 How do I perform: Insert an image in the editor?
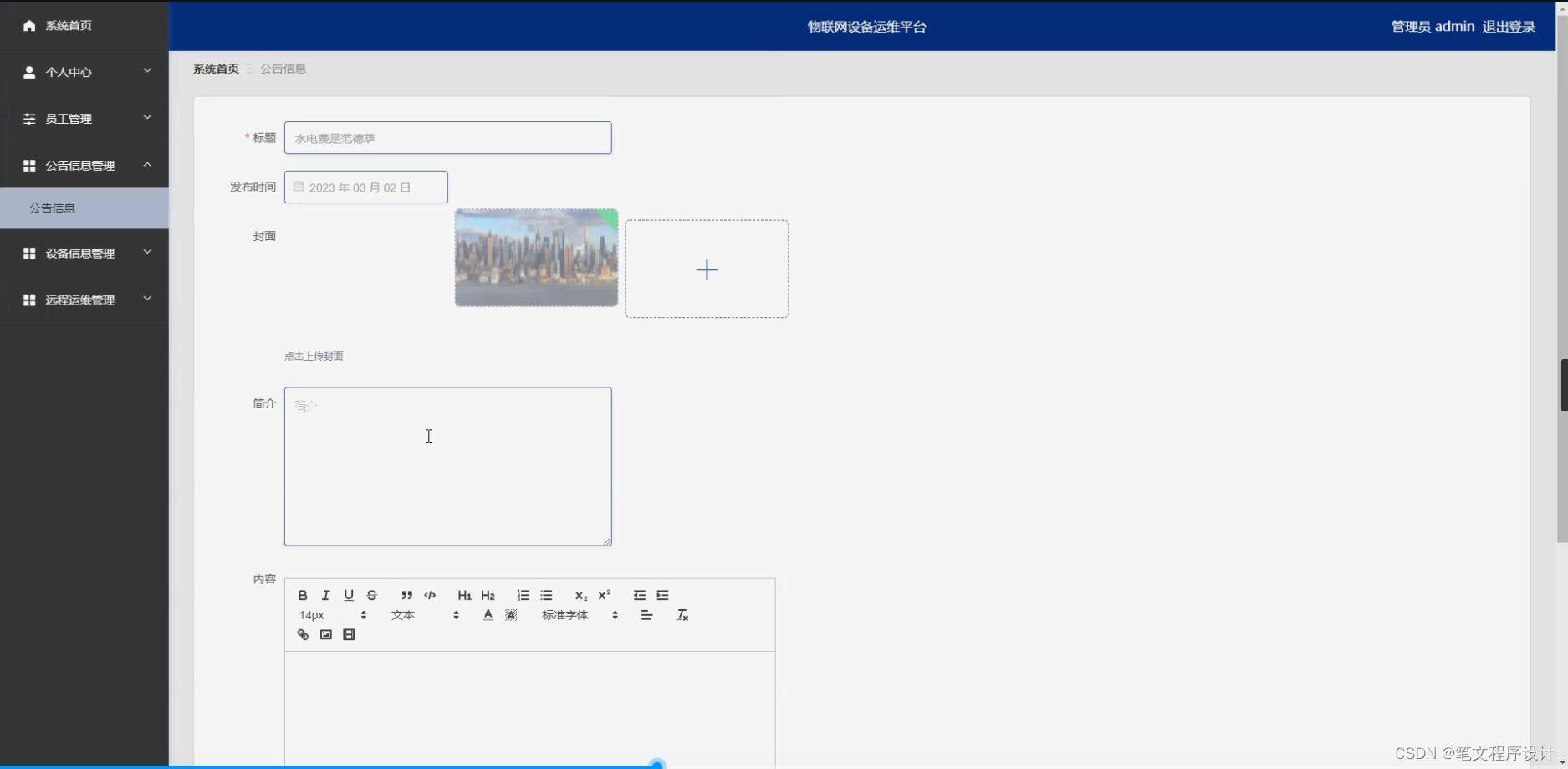[326, 635]
